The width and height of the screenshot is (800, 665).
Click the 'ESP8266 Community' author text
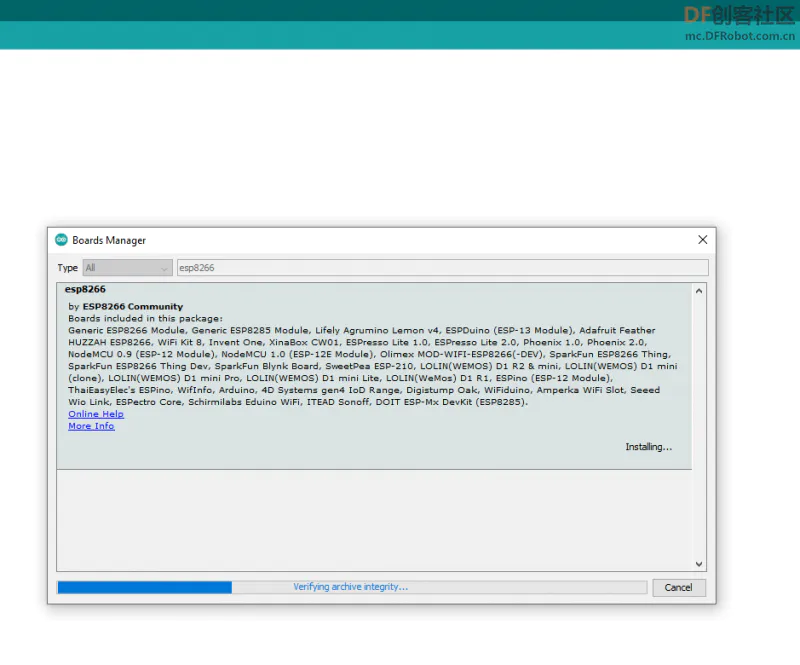[x=133, y=307]
